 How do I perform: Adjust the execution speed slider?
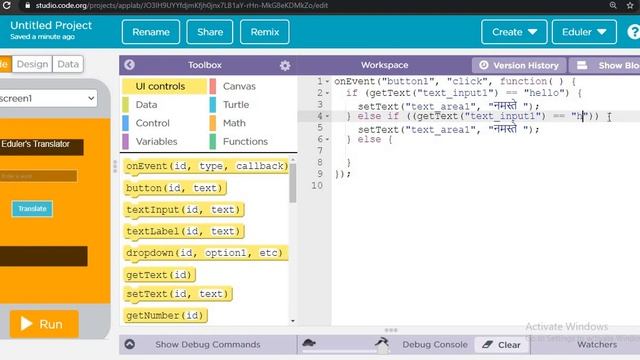tap(346, 350)
